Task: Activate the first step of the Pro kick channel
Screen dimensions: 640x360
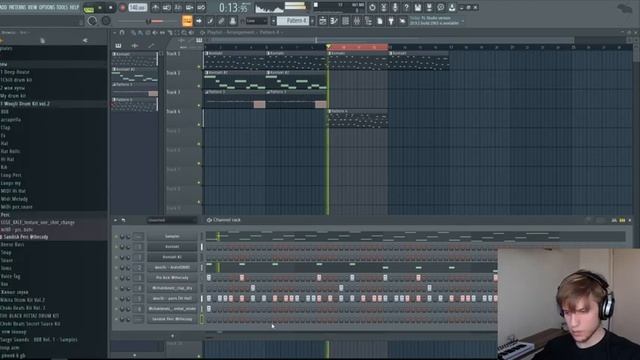Action: [x=209, y=278]
